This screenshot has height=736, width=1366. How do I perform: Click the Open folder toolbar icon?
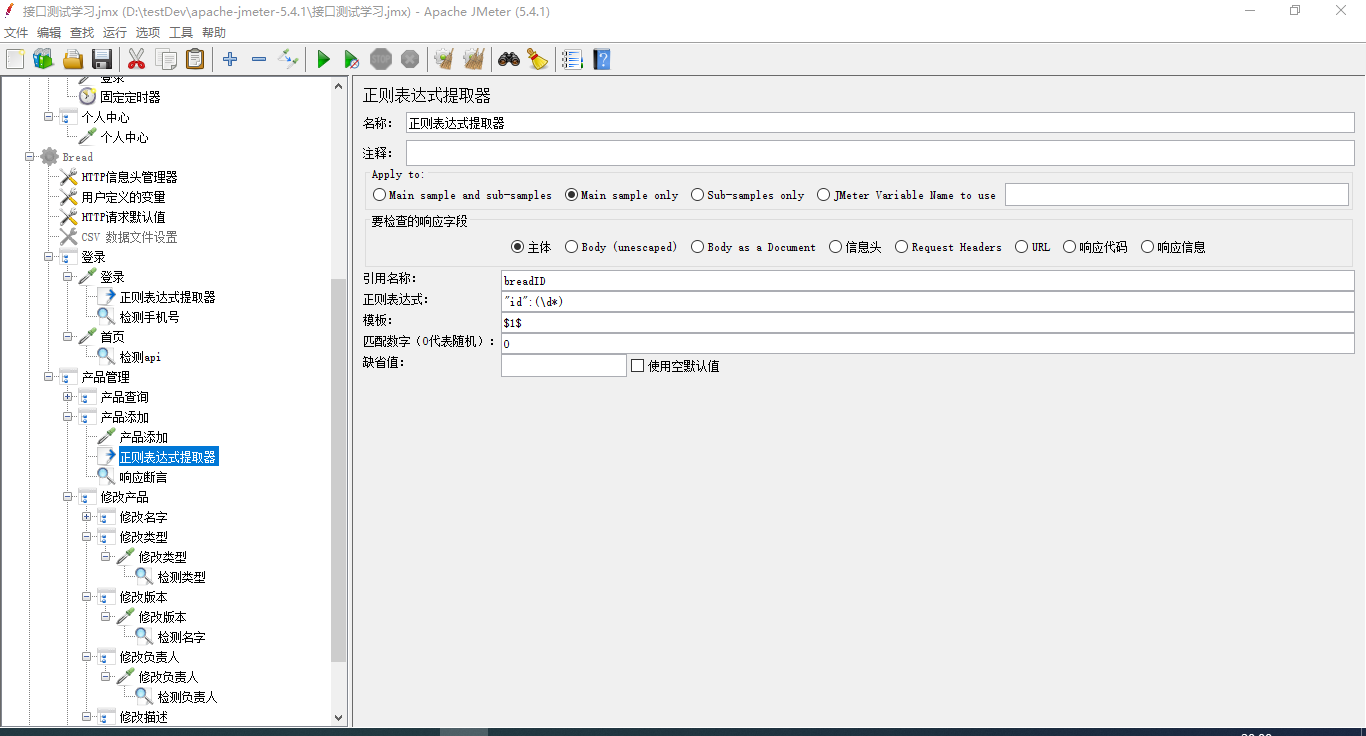pos(73,60)
